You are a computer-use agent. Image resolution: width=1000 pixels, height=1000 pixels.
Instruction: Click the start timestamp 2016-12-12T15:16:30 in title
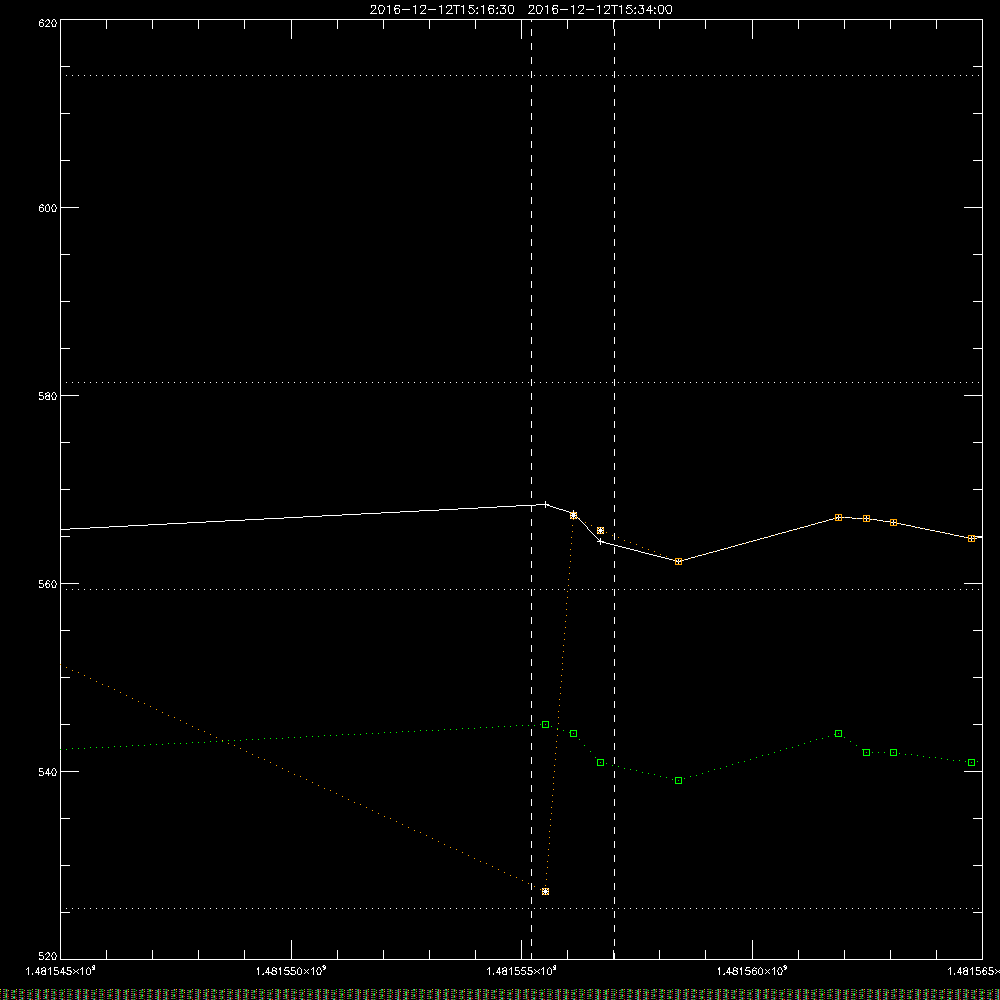[x=442, y=10]
